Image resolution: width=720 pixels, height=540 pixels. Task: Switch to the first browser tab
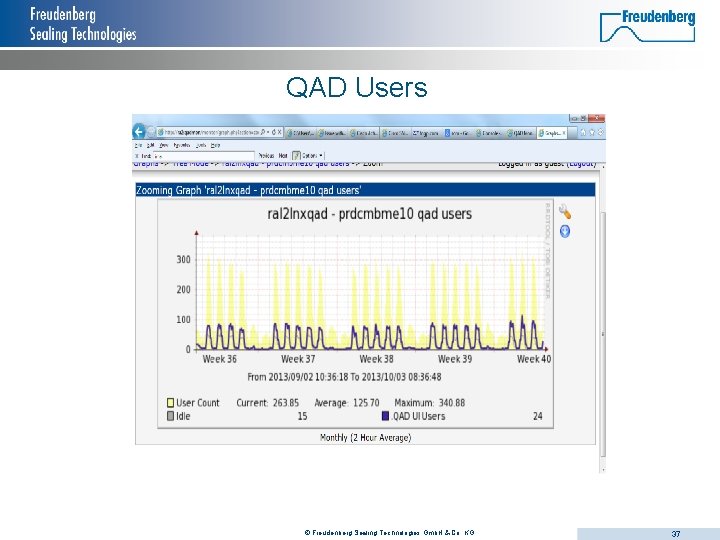tap(300, 133)
